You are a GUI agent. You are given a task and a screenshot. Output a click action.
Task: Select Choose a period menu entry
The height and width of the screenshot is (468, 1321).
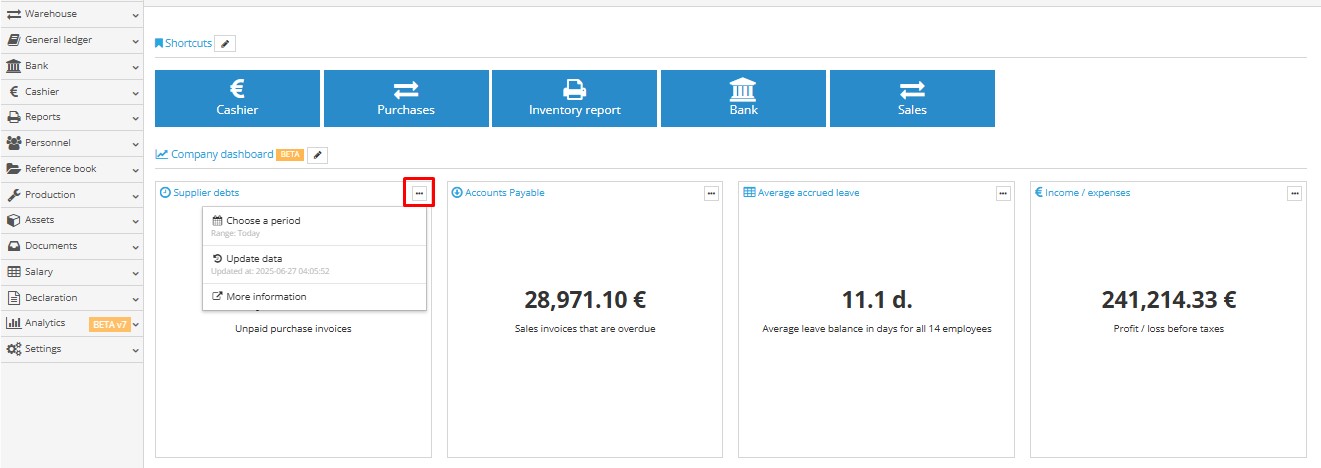tap(263, 221)
